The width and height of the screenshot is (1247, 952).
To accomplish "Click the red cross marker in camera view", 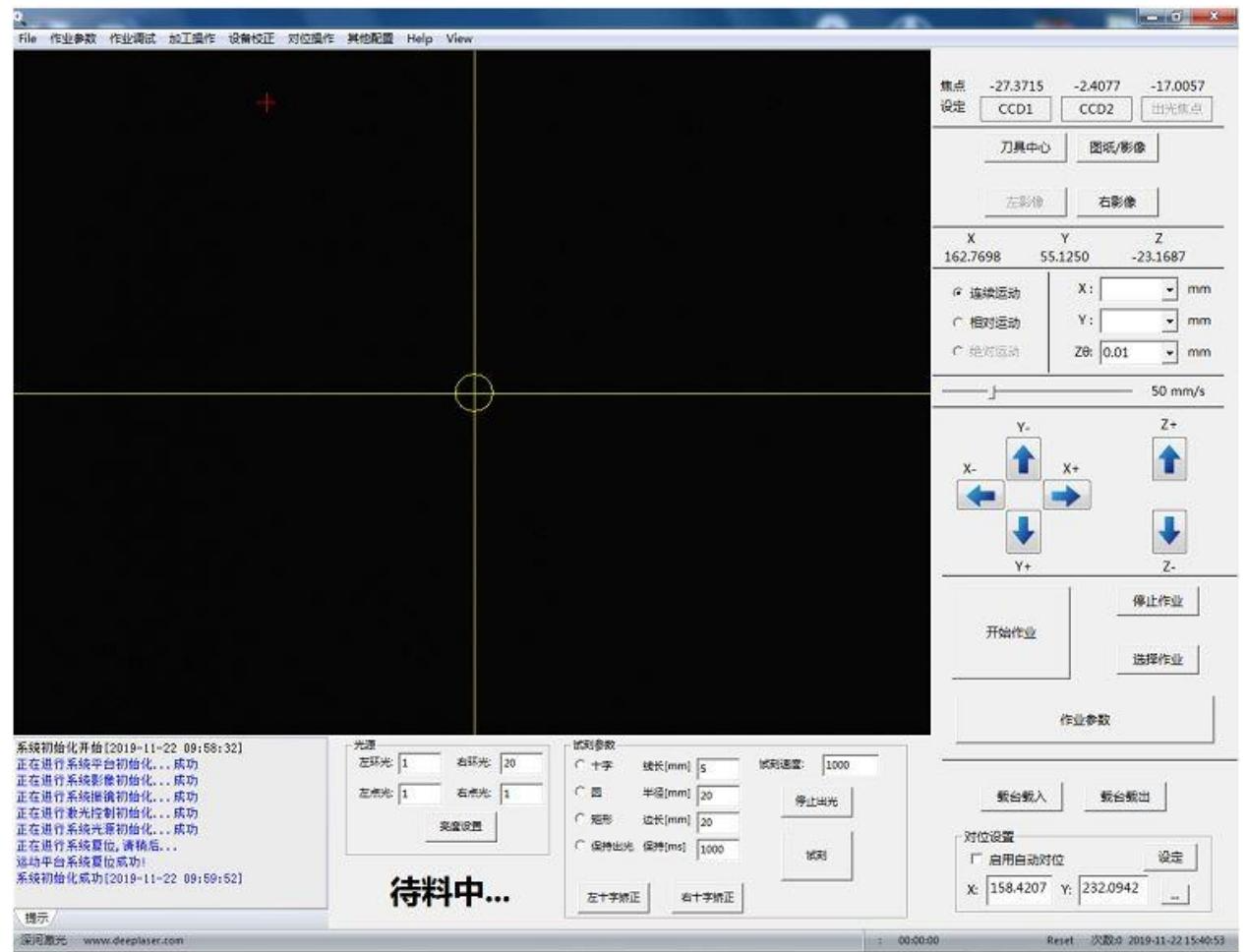I will [x=267, y=102].
